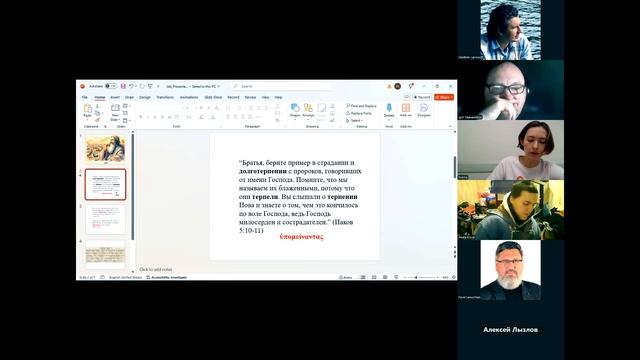Open the Slide Show ribbon tab
The width and height of the screenshot is (640, 360).
[213, 97]
